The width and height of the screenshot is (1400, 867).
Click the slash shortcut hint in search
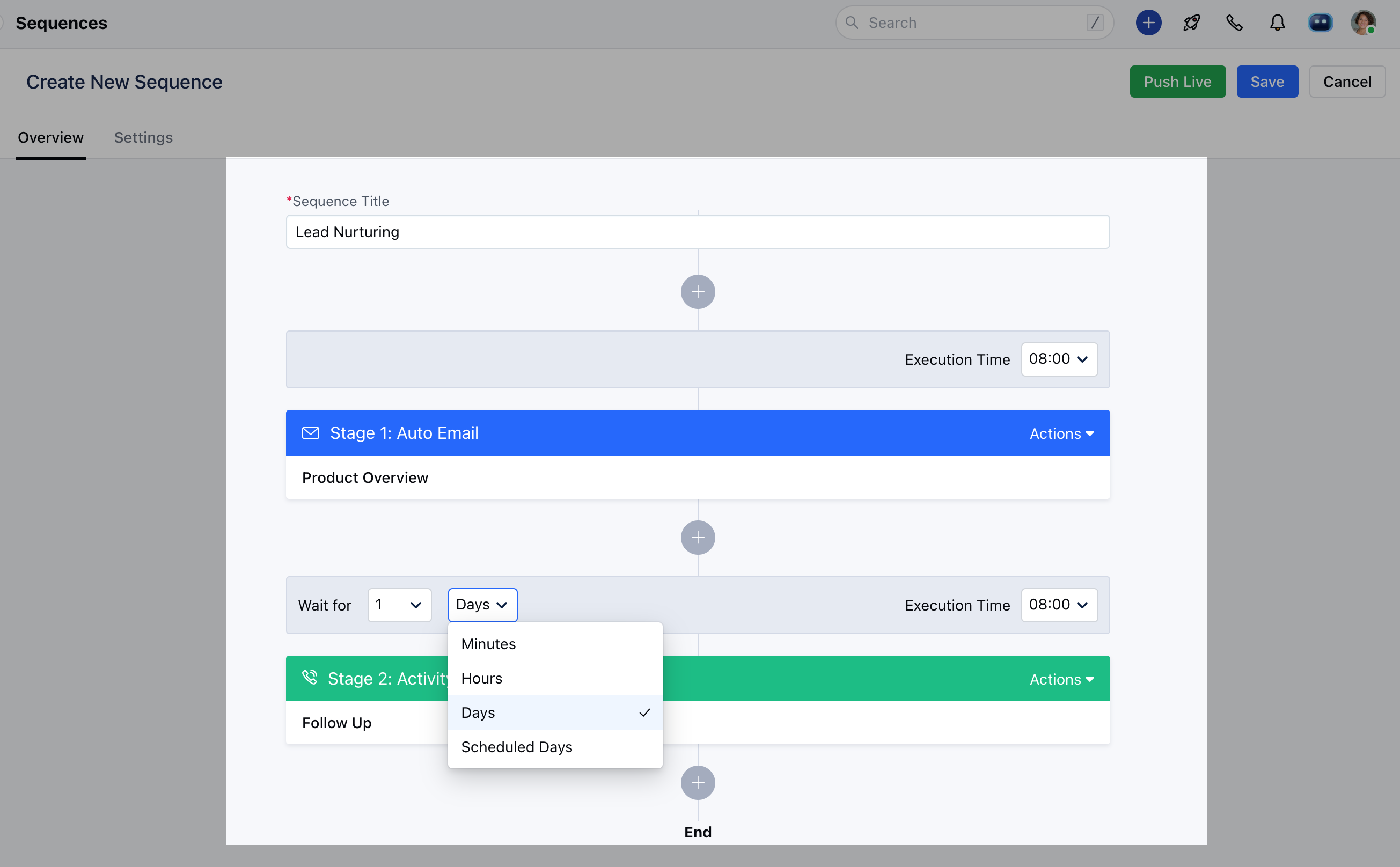point(1094,23)
